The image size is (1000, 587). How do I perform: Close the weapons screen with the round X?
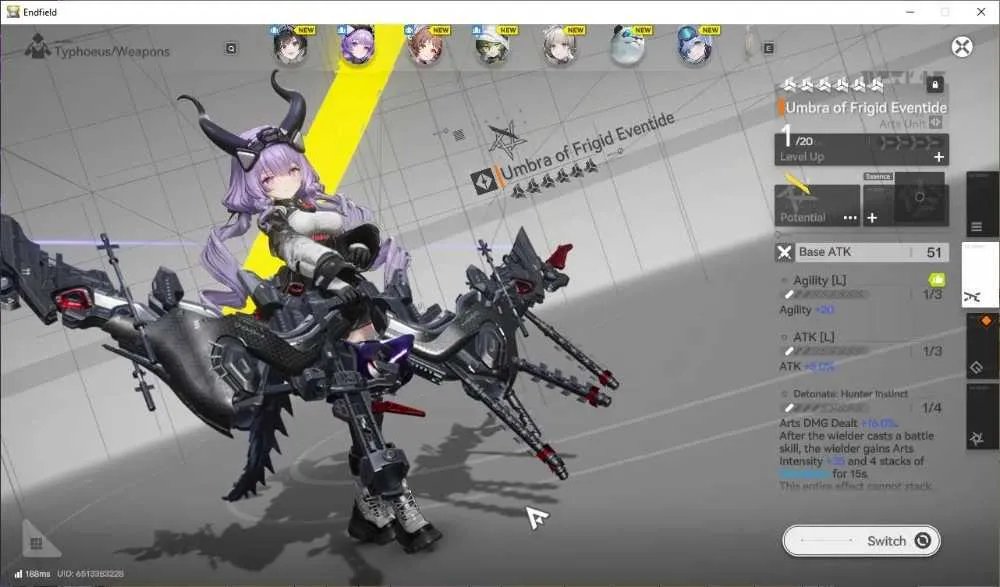pyautogui.click(x=962, y=47)
